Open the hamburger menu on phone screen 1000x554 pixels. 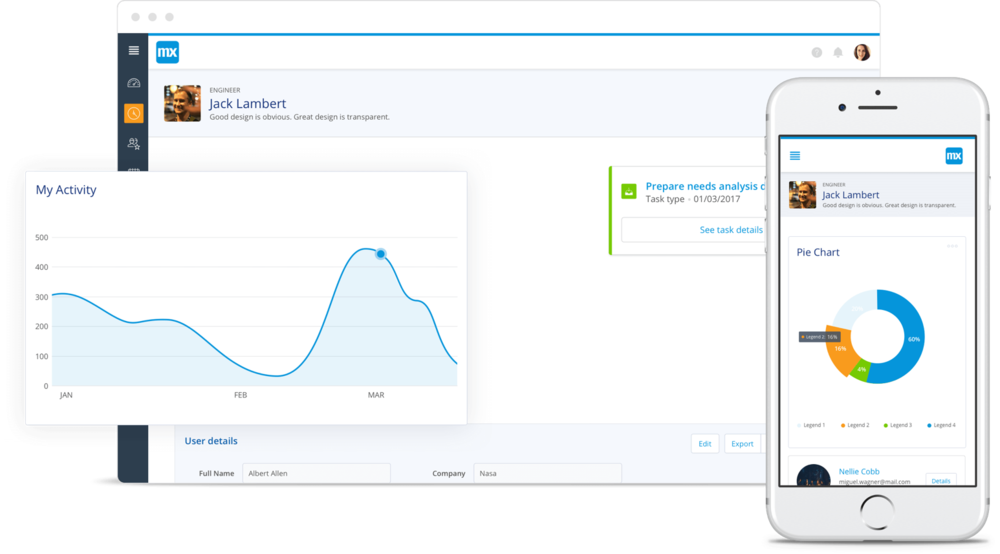[795, 156]
